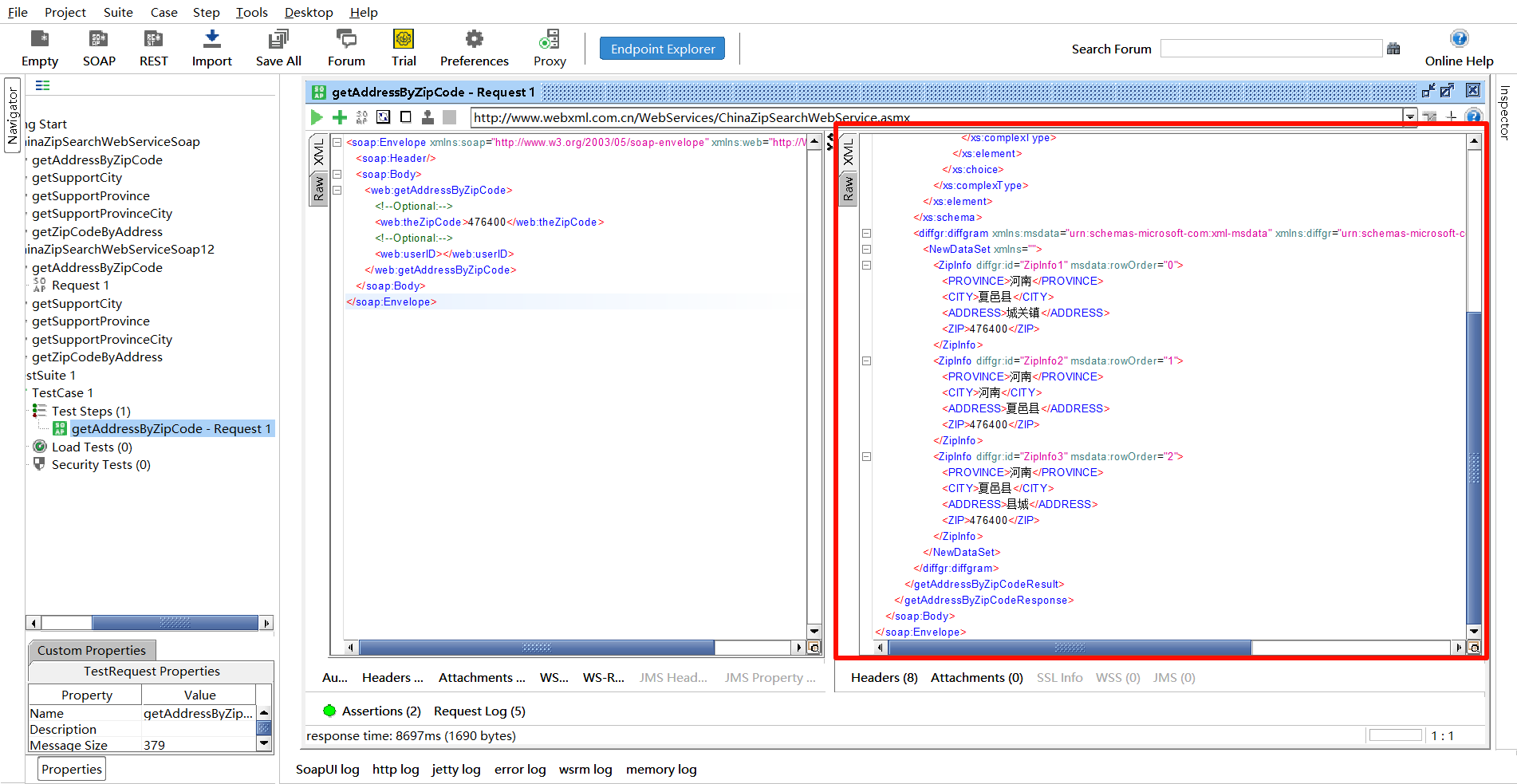The height and width of the screenshot is (784, 1517).
Task: Open the Desktop menu
Action: click(309, 12)
